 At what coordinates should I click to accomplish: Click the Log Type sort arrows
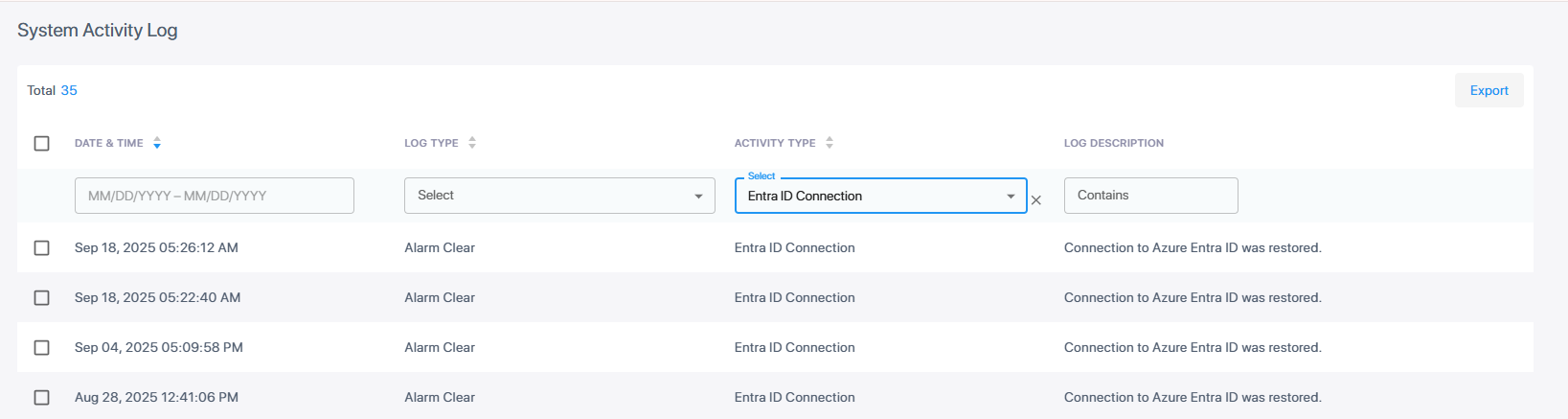[472, 143]
